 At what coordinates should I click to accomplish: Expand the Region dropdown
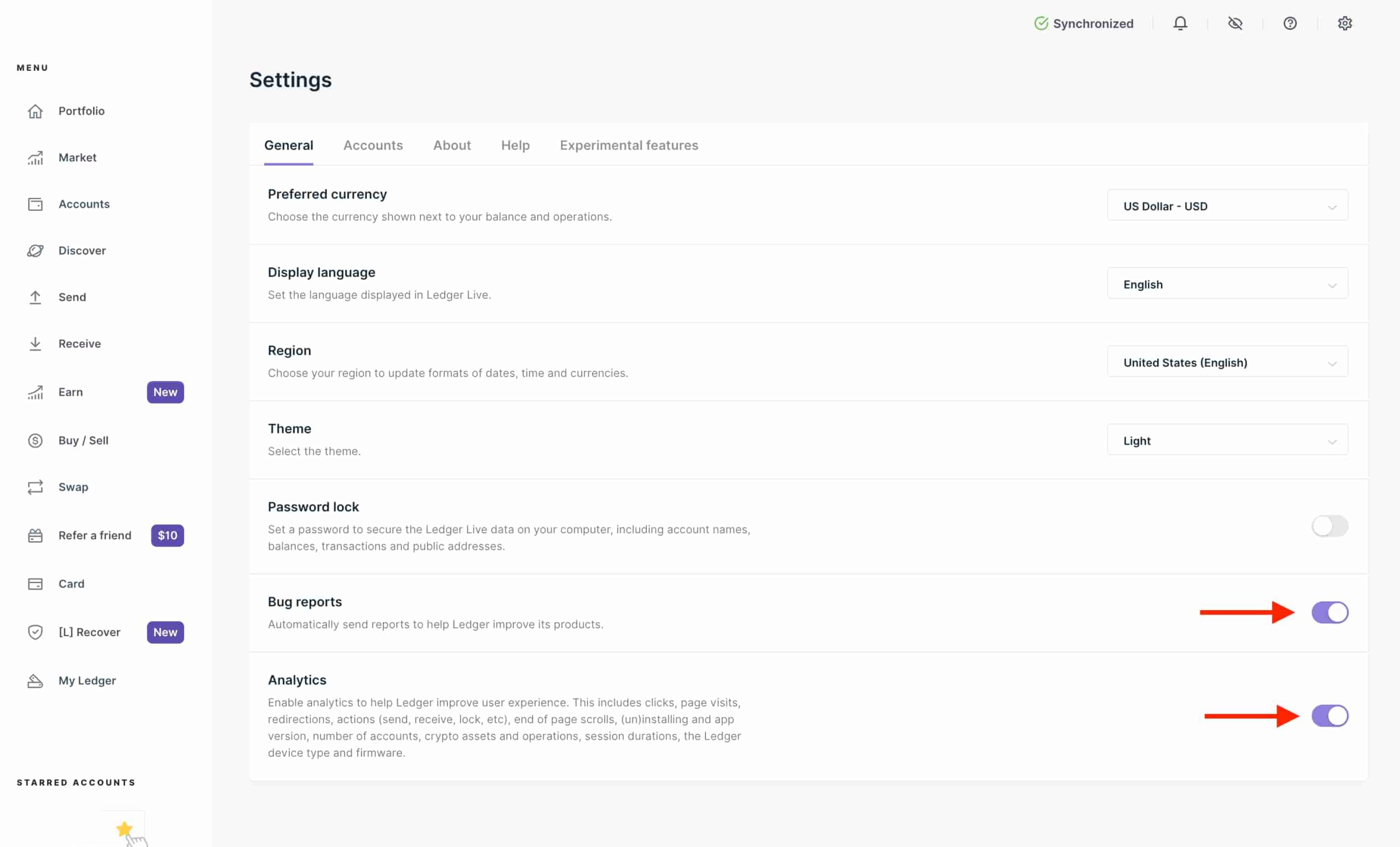[1227, 362]
